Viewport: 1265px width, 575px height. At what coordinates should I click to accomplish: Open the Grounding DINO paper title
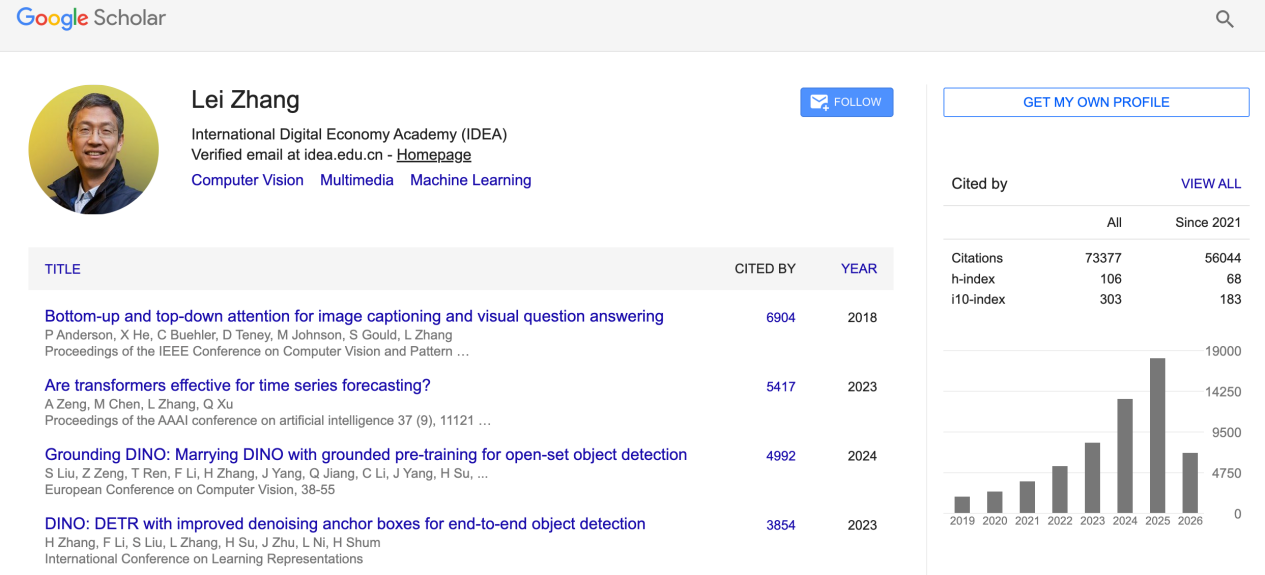(x=366, y=454)
